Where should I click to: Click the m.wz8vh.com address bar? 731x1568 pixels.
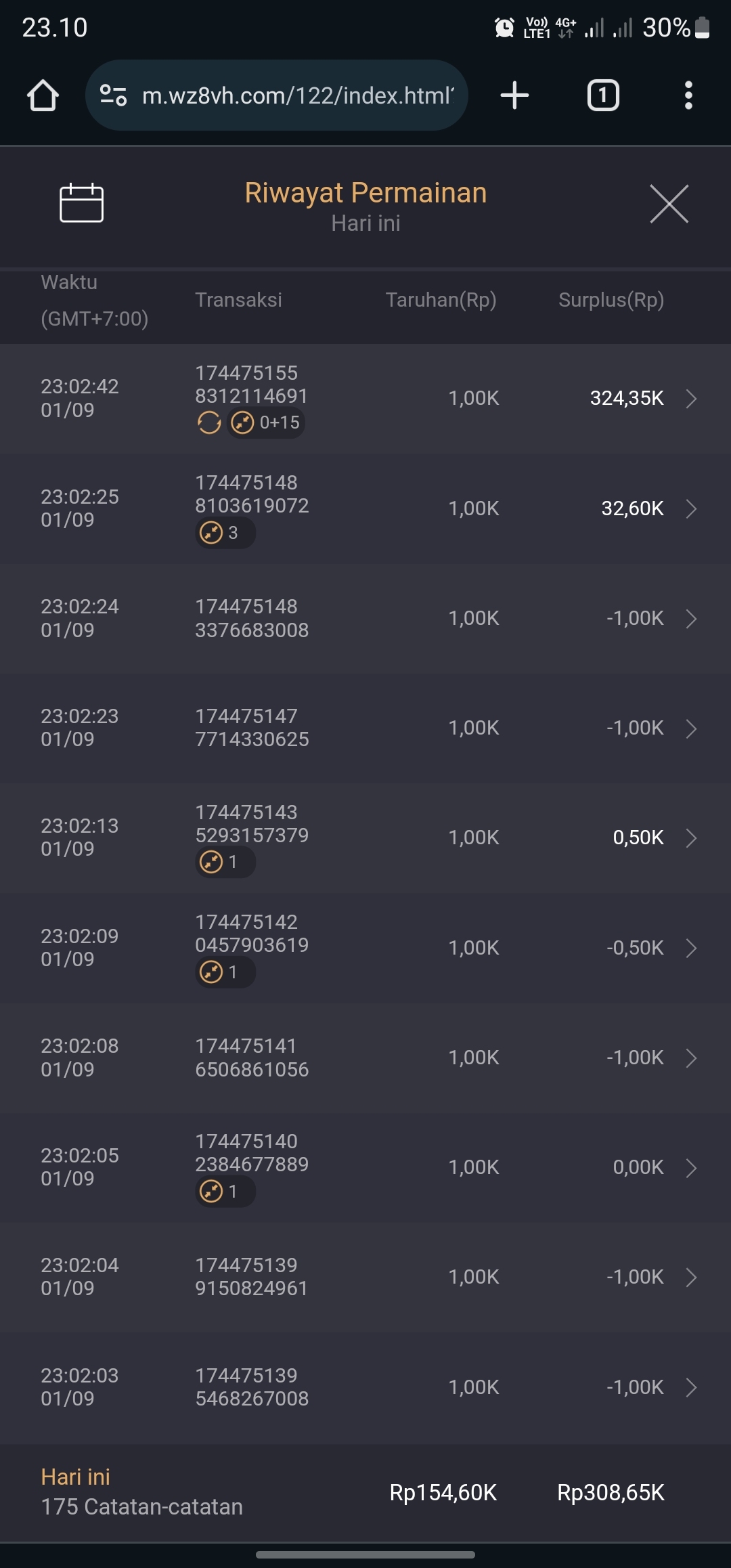298,95
